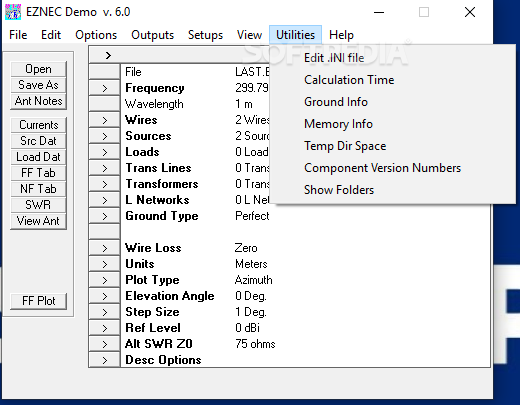Click the Step Size value 1 Deg.
The image size is (520, 405).
coord(251,312)
